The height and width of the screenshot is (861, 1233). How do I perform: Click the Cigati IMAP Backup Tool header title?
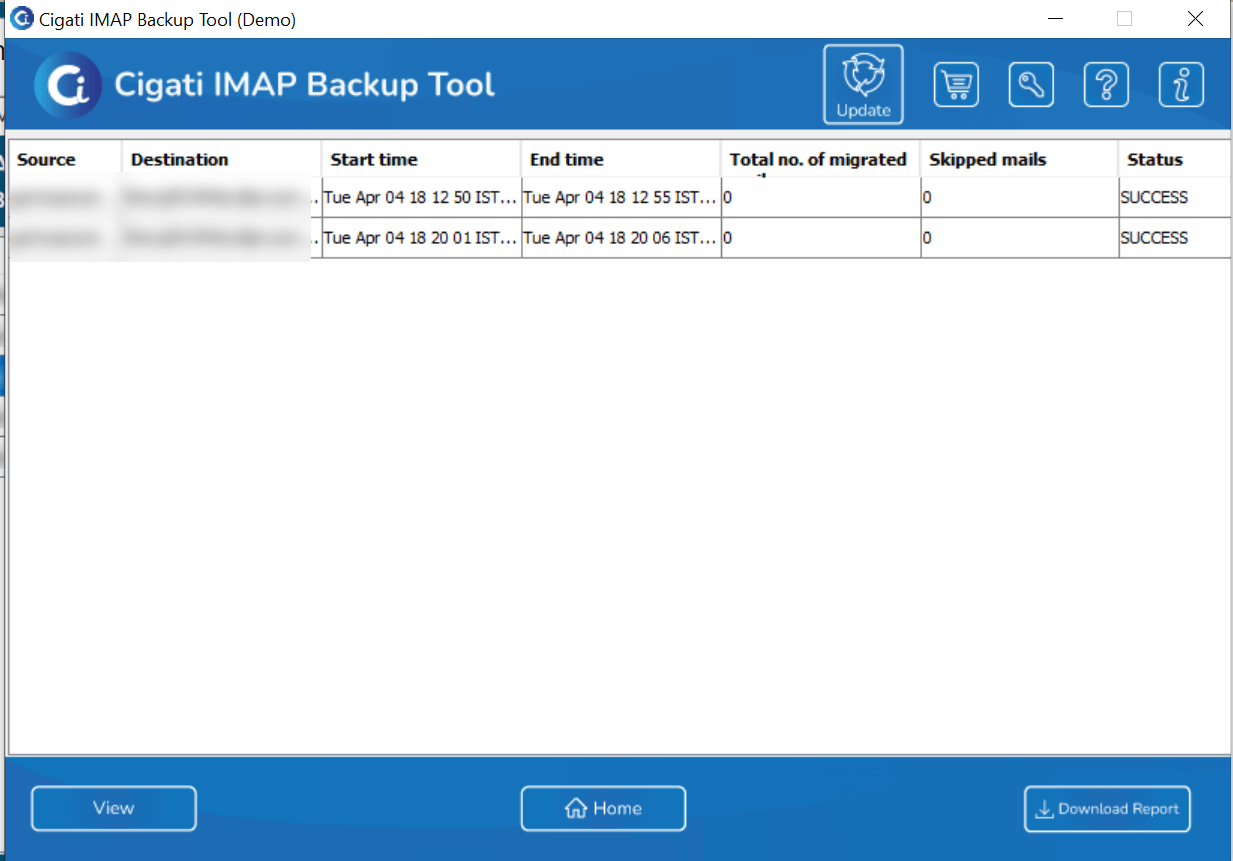point(305,85)
